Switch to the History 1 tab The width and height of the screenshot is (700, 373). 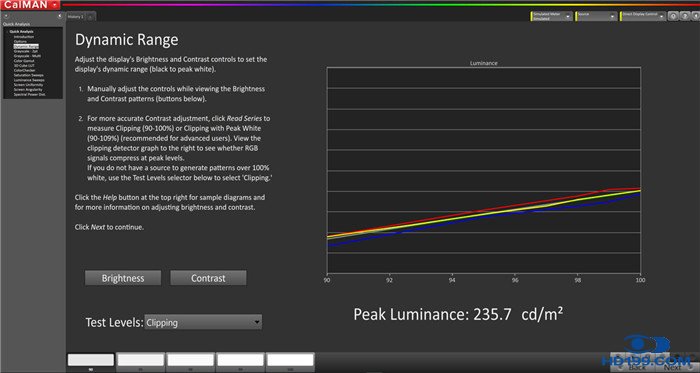pos(75,17)
